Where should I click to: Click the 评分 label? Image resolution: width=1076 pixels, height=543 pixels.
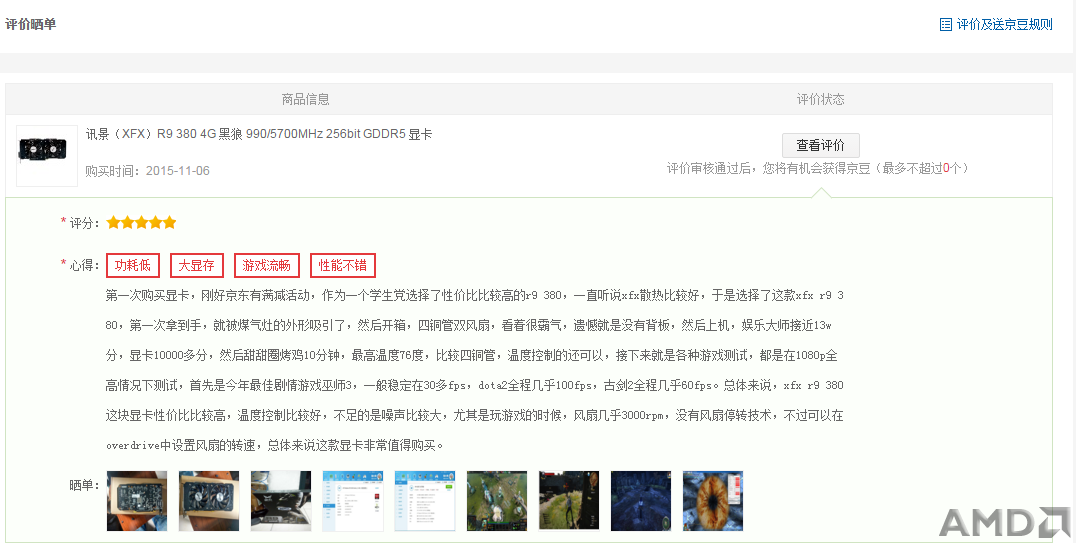(x=84, y=223)
